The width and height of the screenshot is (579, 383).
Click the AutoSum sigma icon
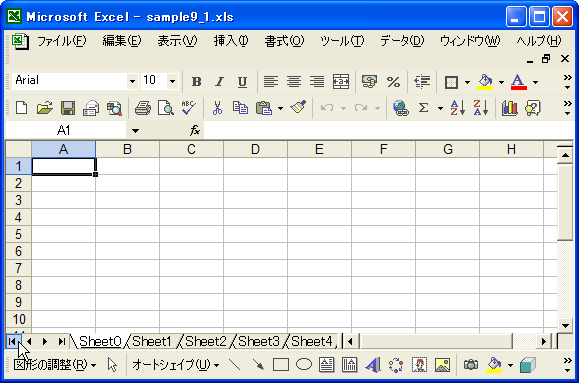(x=424, y=108)
